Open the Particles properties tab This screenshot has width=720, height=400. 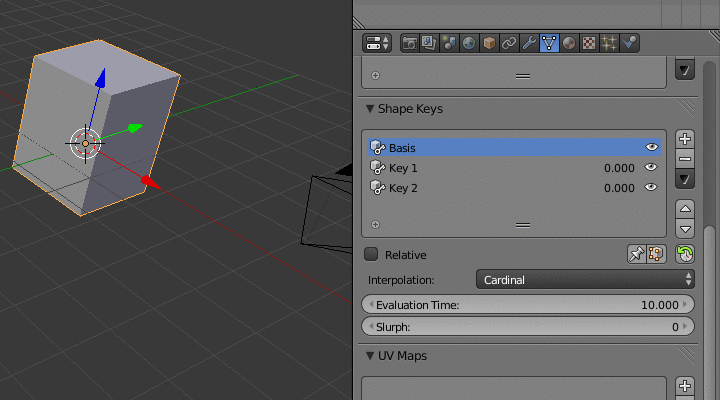(609, 43)
